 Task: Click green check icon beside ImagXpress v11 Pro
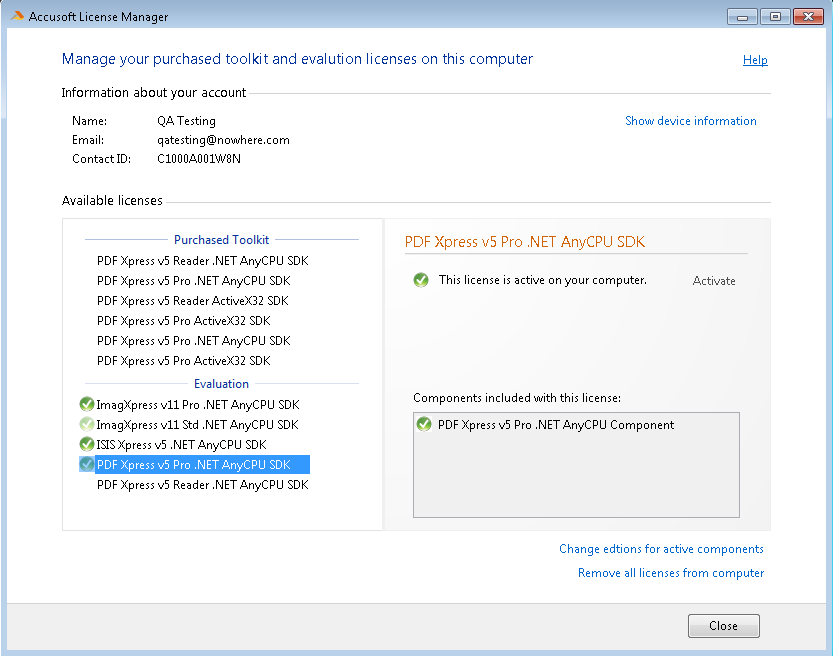(x=87, y=405)
